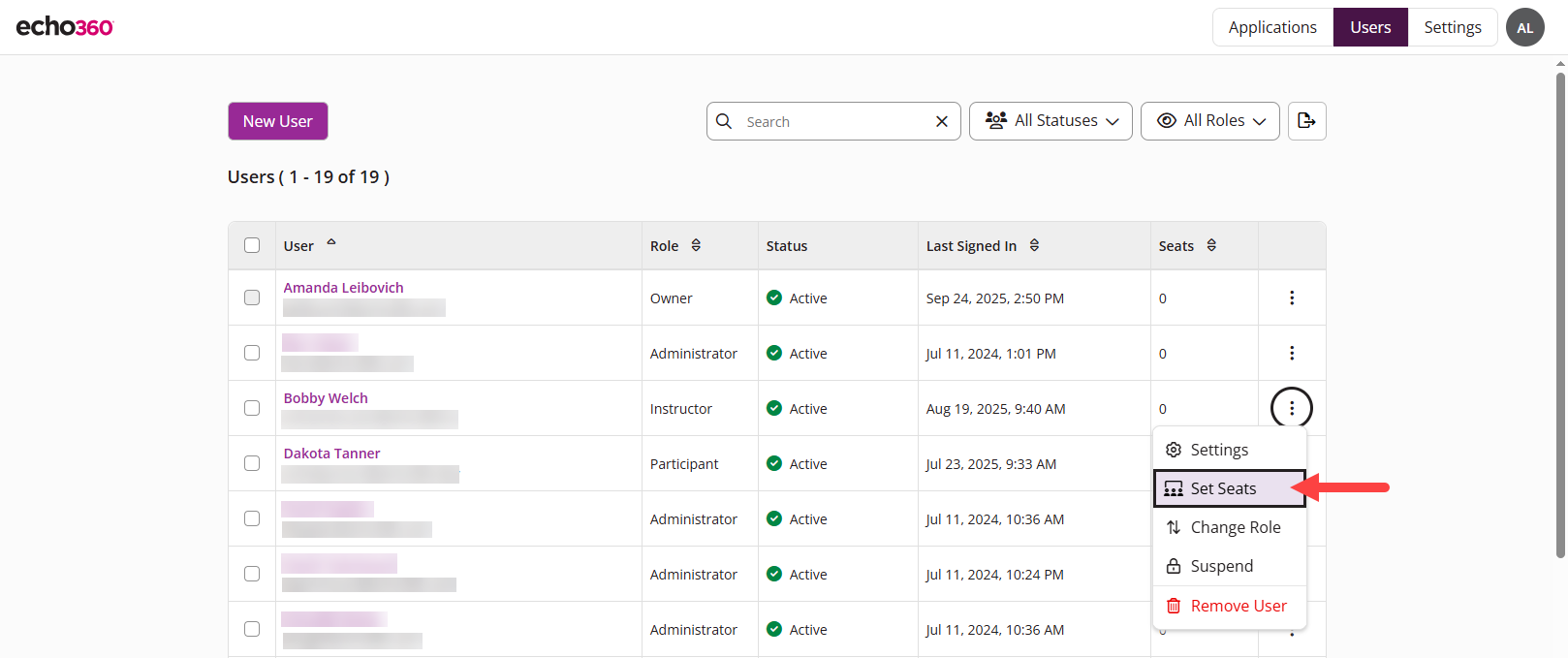Viewport: 1568px width, 658px height.
Task: Sort by Last Signed In sort icon
Action: click(x=1034, y=246)
